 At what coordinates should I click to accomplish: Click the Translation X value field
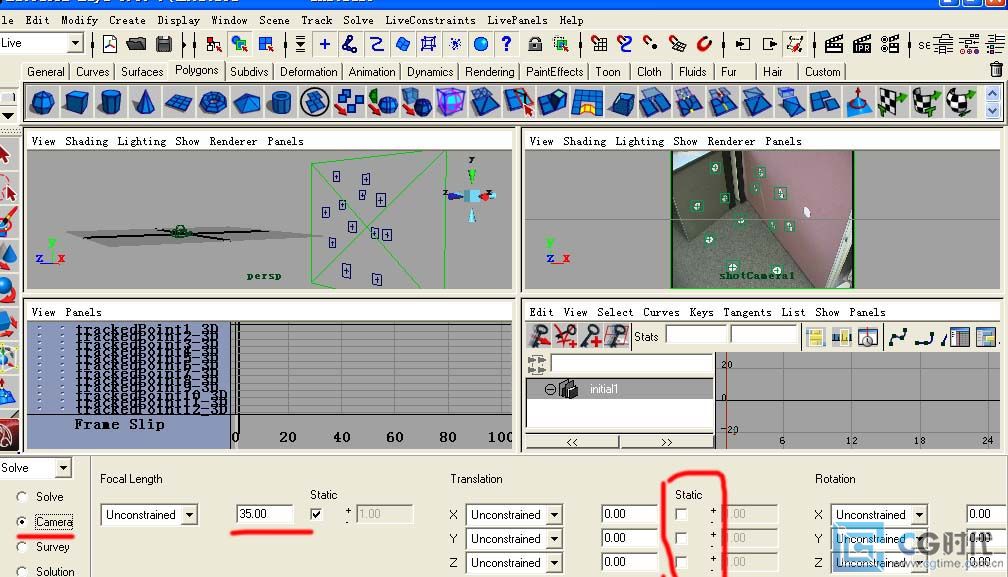(629, 514)
